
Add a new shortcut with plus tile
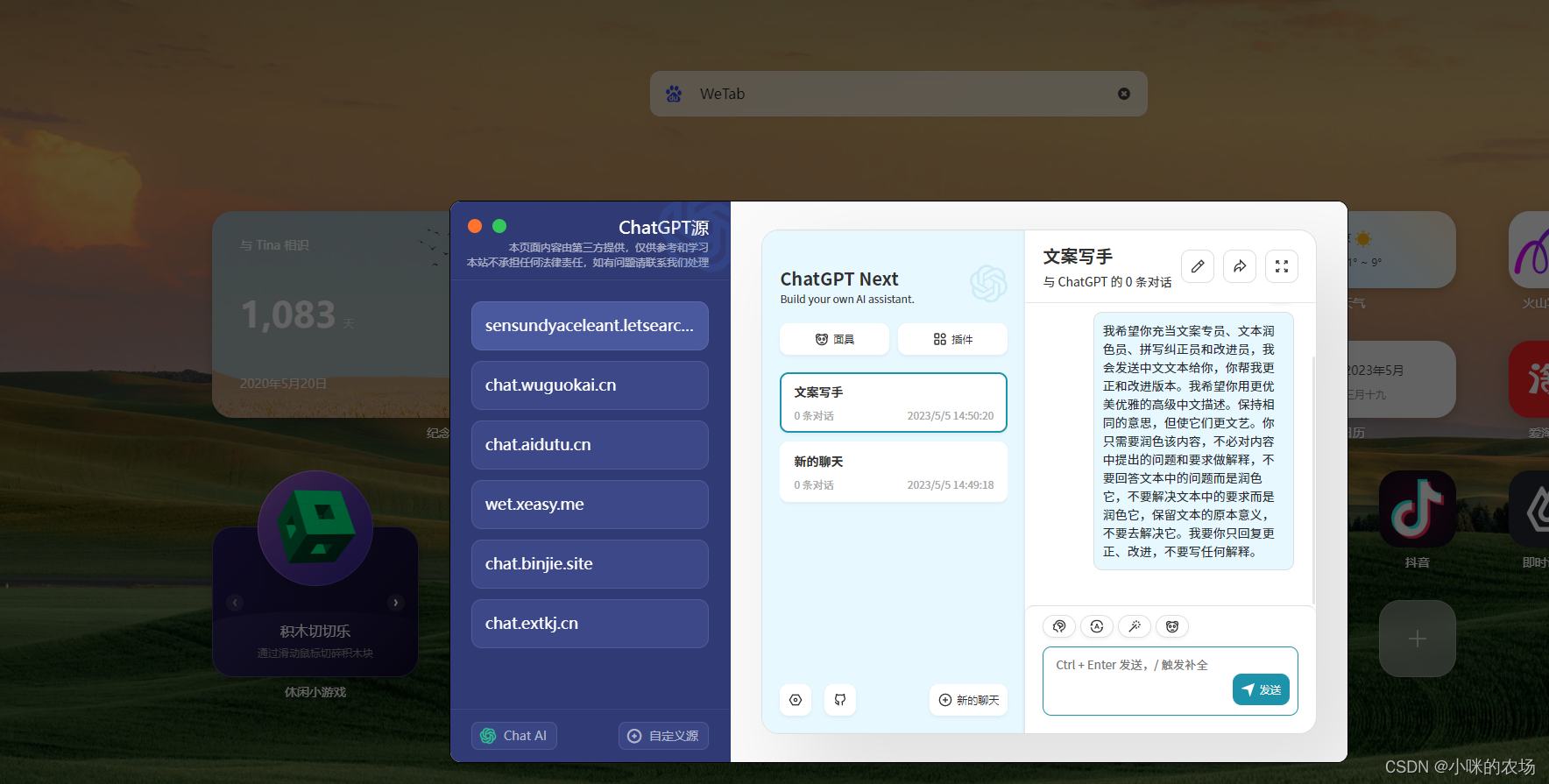tap(1418, 639)
